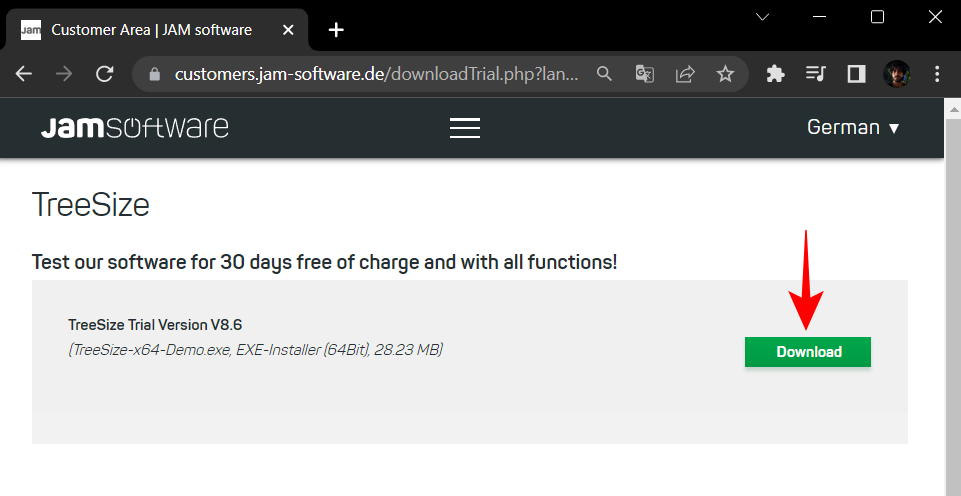Viewport: 961px width, 496px height.
Task: Click the JAM Software logo
Action: pyautogui.click(x=134, y=128)
